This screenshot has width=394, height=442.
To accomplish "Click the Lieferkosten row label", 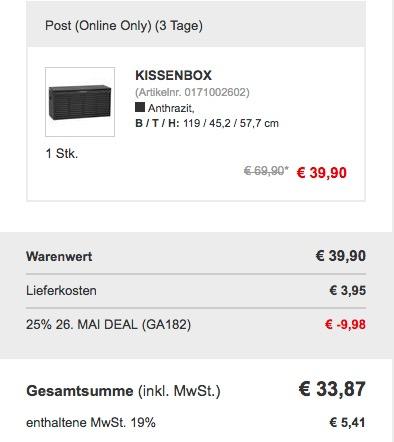I will [61, 291].
